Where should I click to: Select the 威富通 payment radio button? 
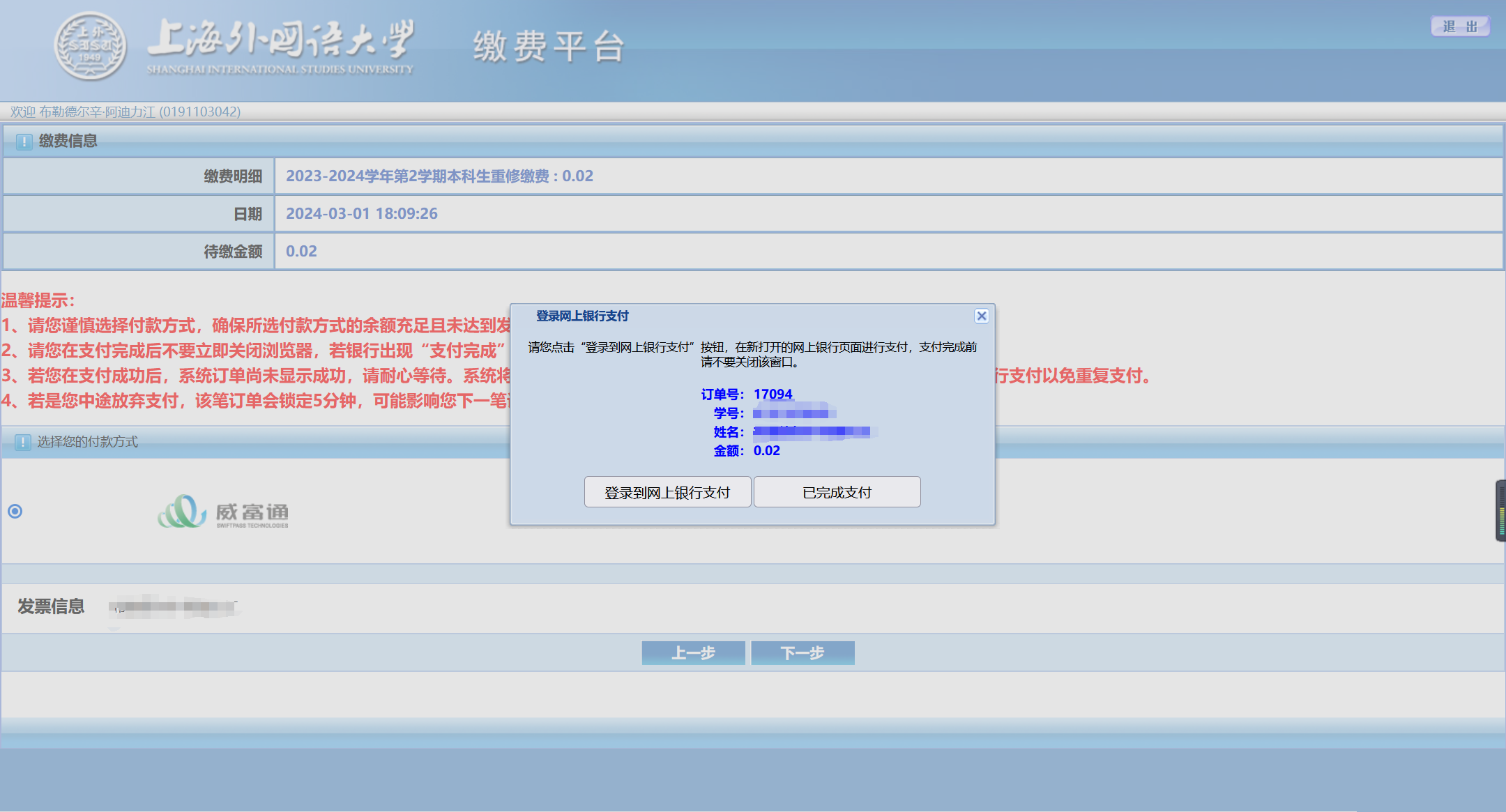pos(15,512)
